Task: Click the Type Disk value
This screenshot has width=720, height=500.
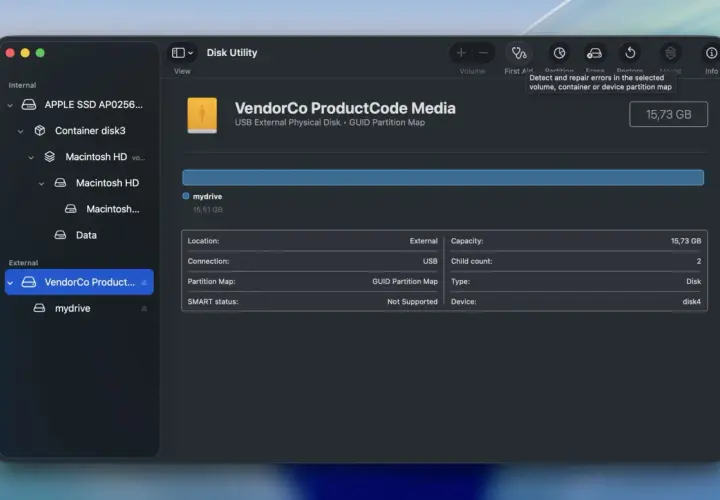Action: tap(693, 281)
